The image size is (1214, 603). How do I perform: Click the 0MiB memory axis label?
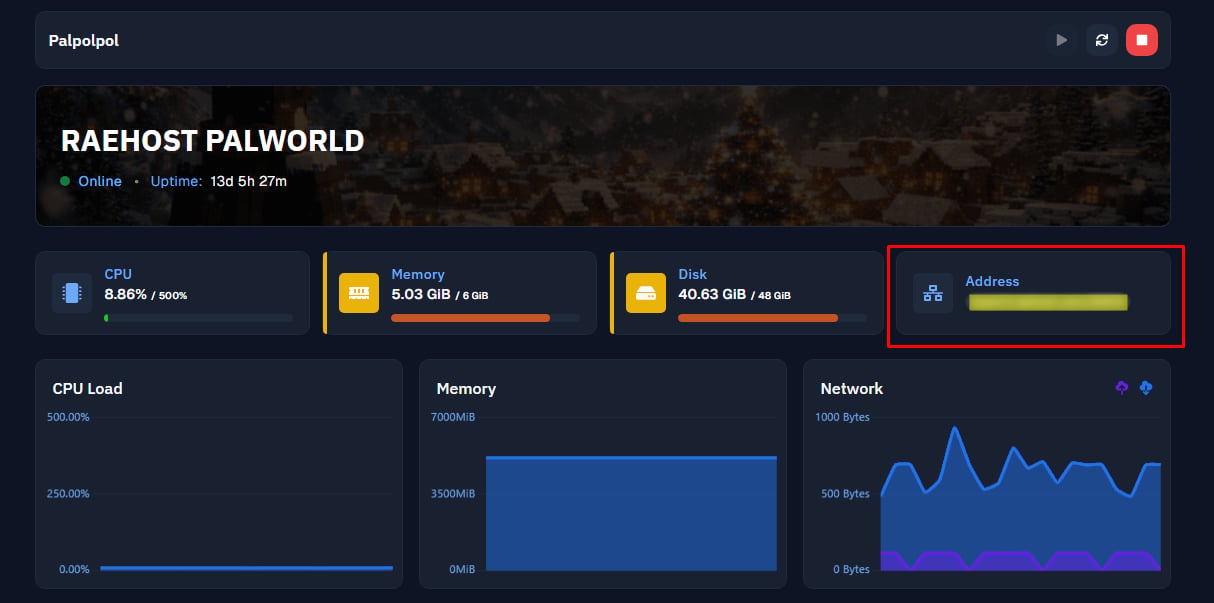click(462, 569)
